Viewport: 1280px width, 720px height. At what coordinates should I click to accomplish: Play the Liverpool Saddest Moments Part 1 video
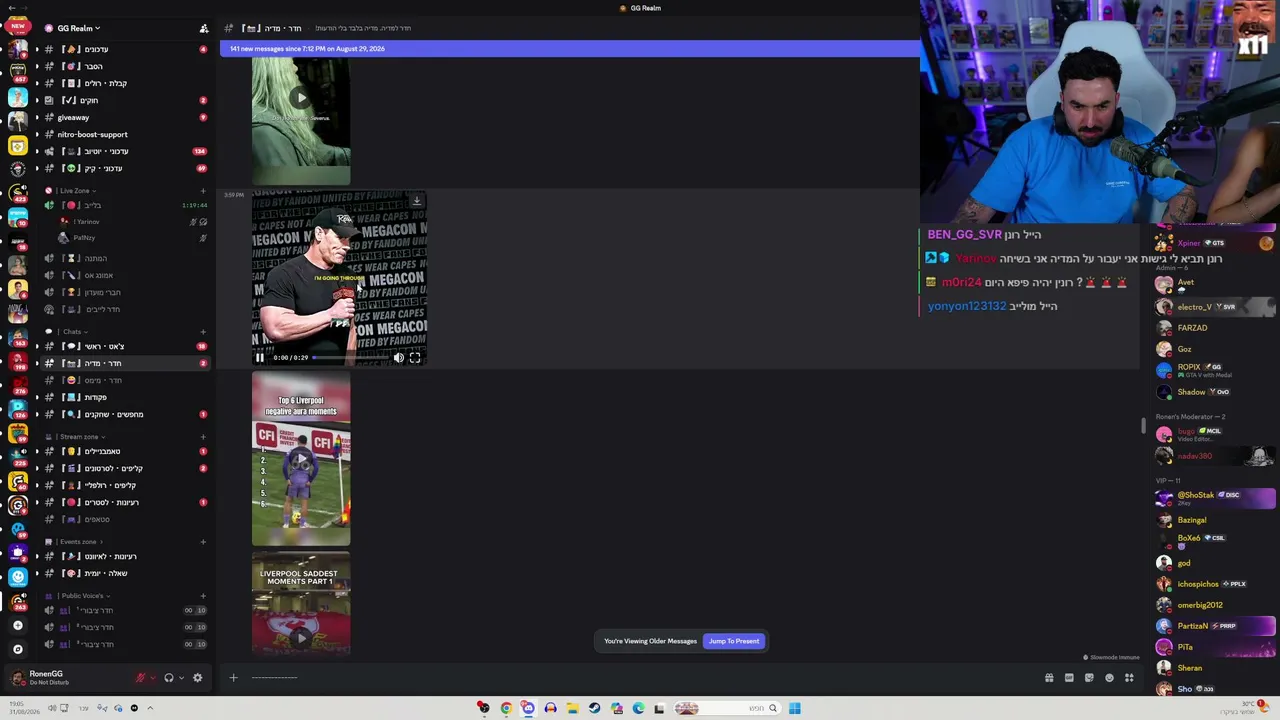click(x=301, y=637)
